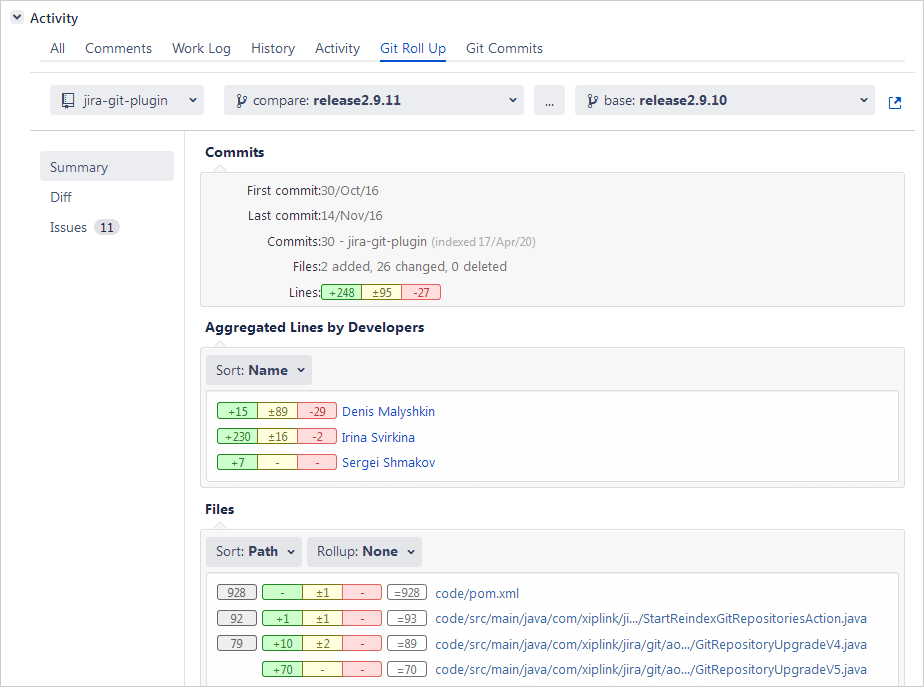Screen dimensions: 924x687
Task: Select Diff in the left sidebar
Action: [x=61, y=197]
